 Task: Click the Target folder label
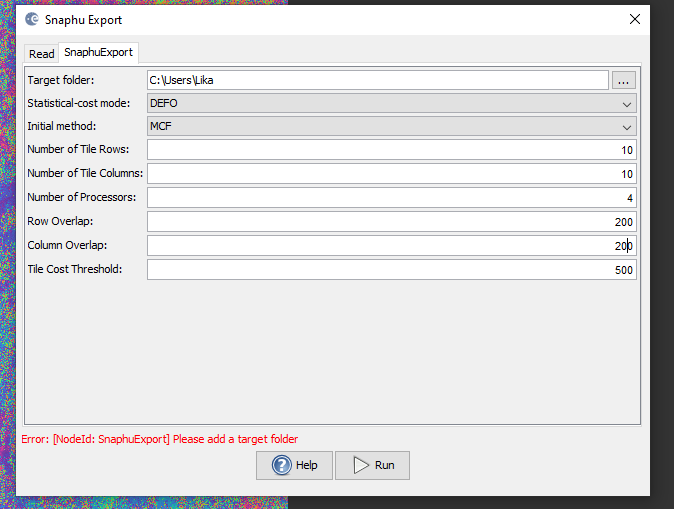pos(61,80)
